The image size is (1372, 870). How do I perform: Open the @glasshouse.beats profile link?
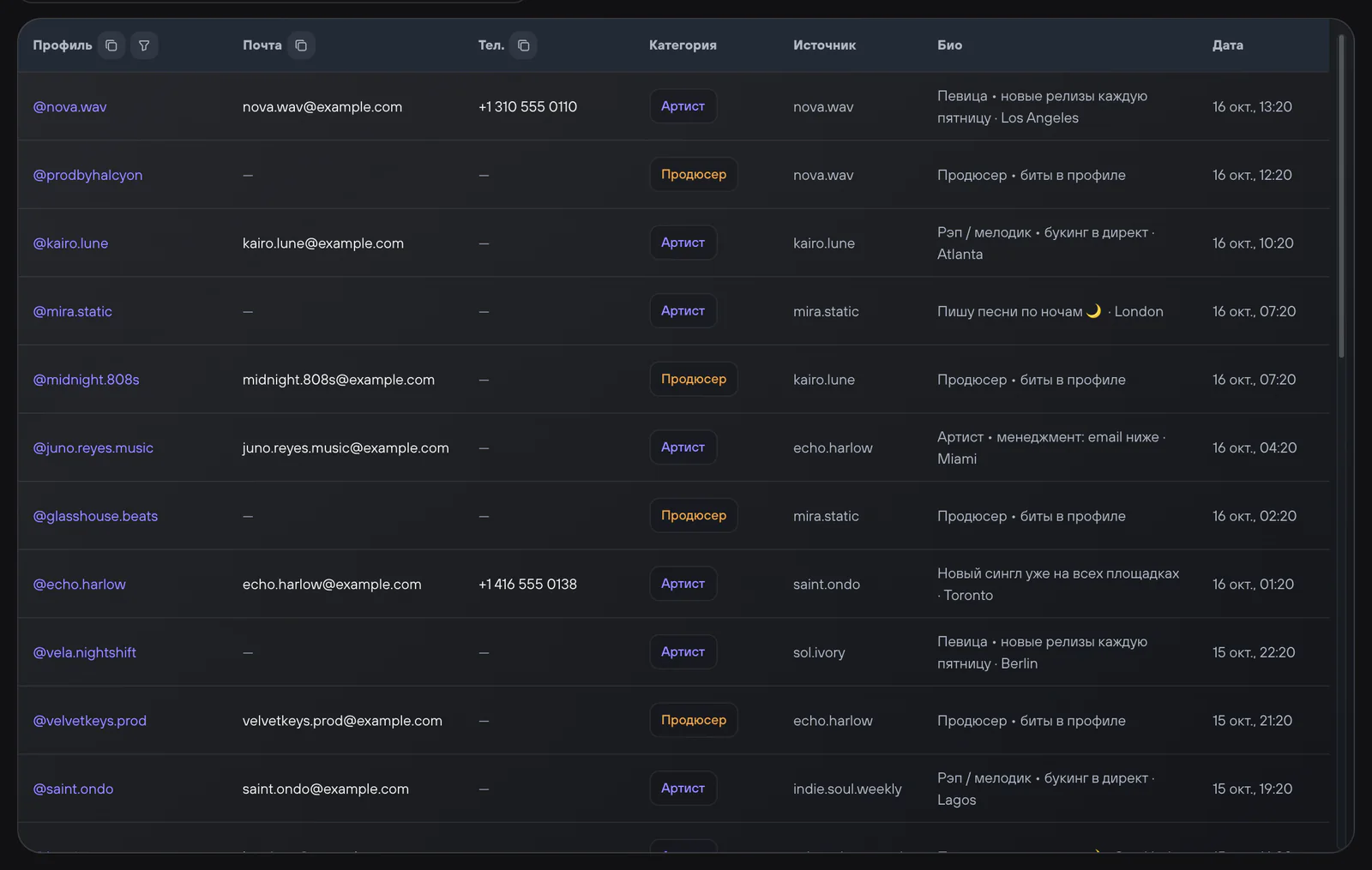(95, 516)
